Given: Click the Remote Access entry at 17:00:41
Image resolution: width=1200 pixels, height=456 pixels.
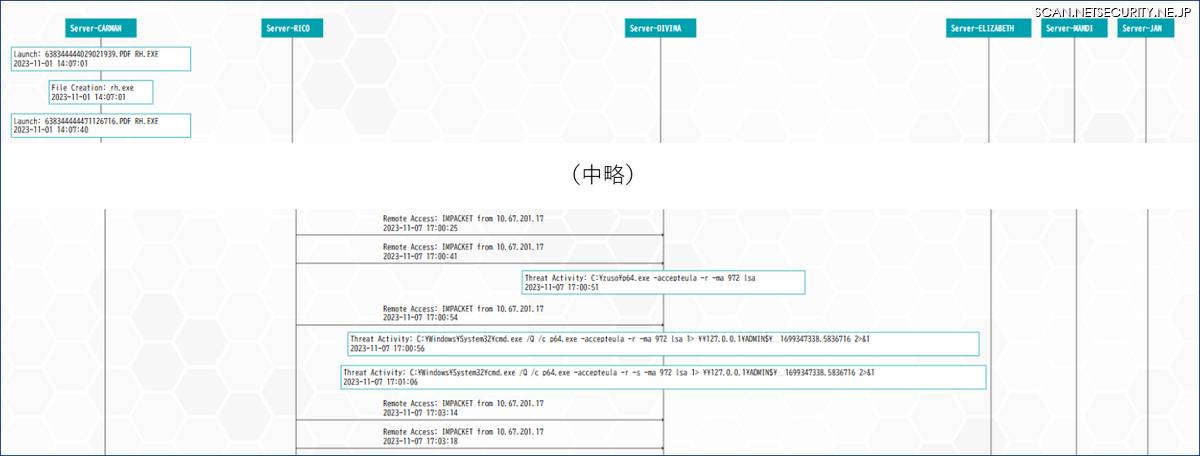Looking at the screenshot, I should (464, 250).
